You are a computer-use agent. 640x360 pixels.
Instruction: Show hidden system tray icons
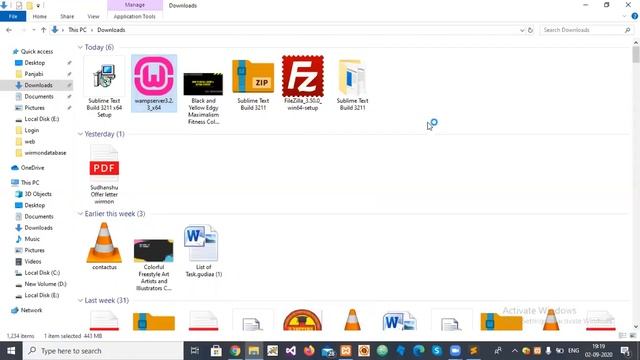tap(514, 351)
